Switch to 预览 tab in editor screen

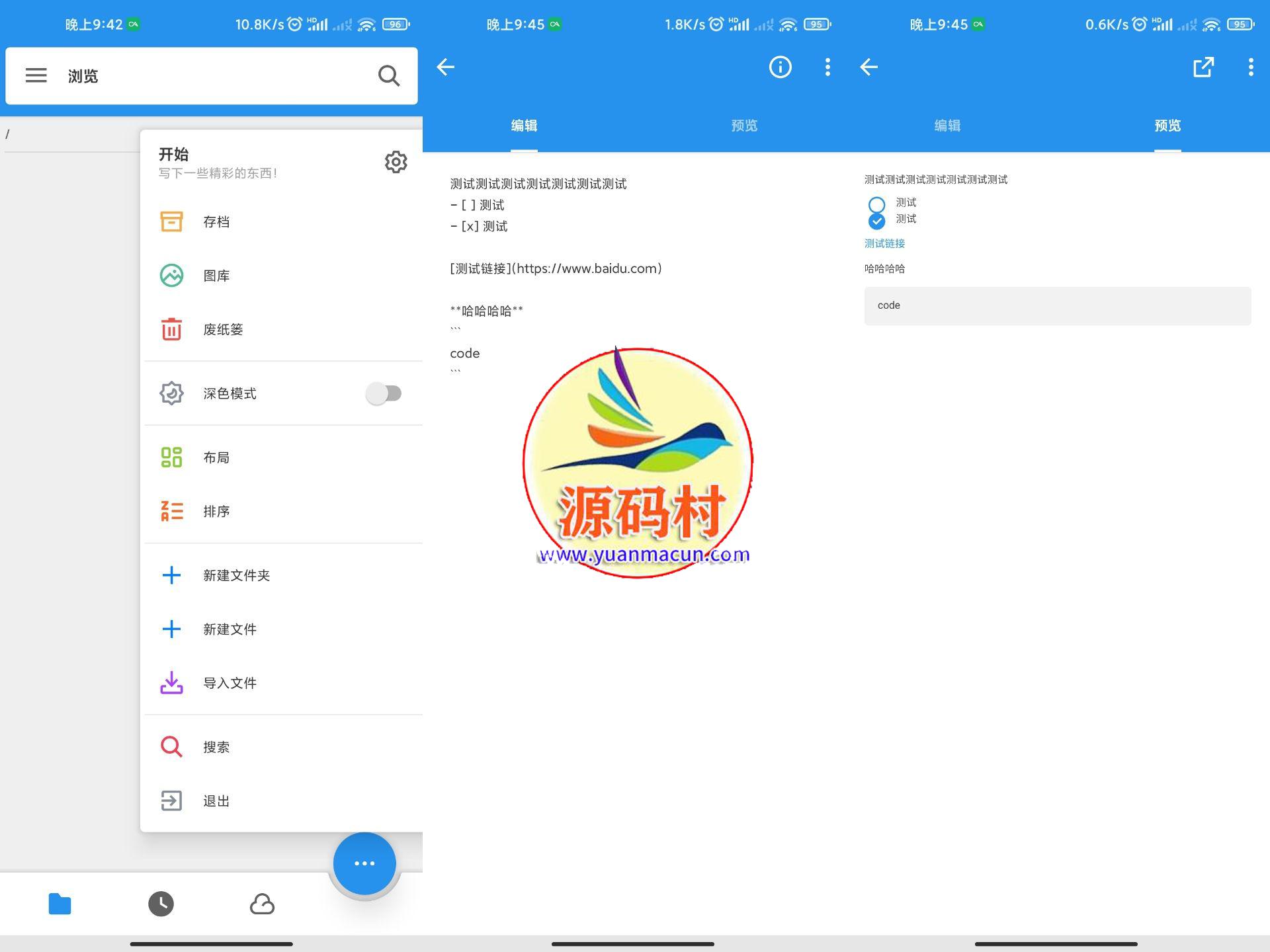744,126
